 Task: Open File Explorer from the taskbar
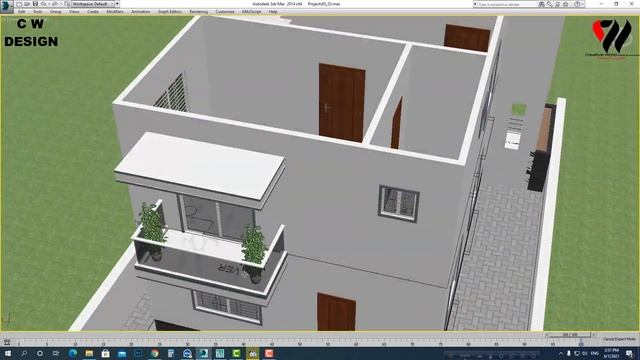point(89,353)
